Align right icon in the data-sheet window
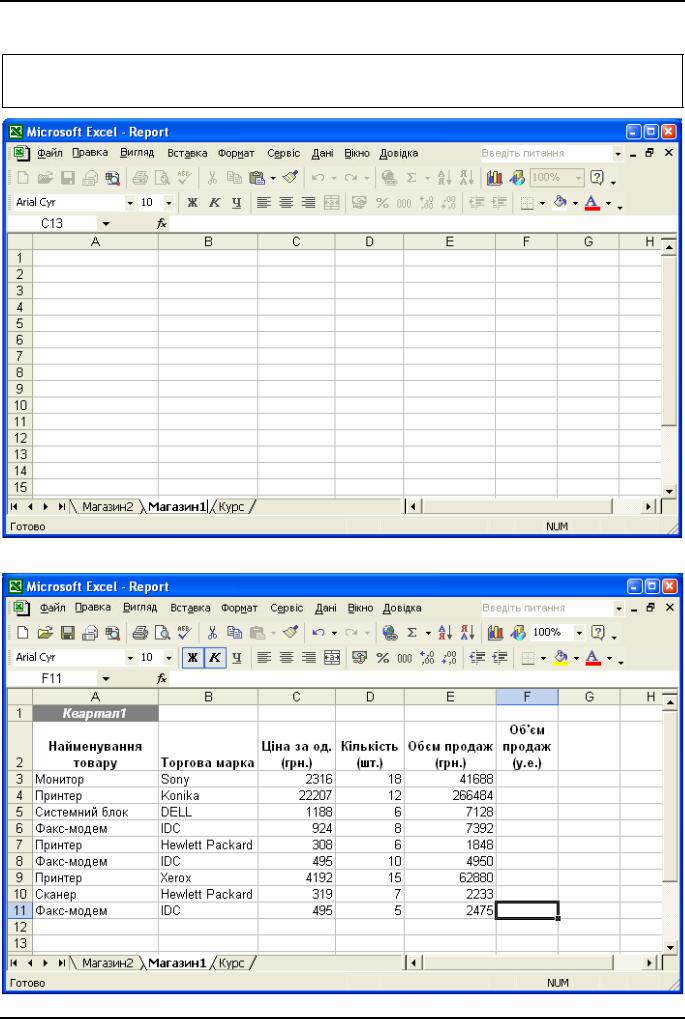The width and height of the screenshot is (685, 1019). pyautogui.click(x=309, y=658)
